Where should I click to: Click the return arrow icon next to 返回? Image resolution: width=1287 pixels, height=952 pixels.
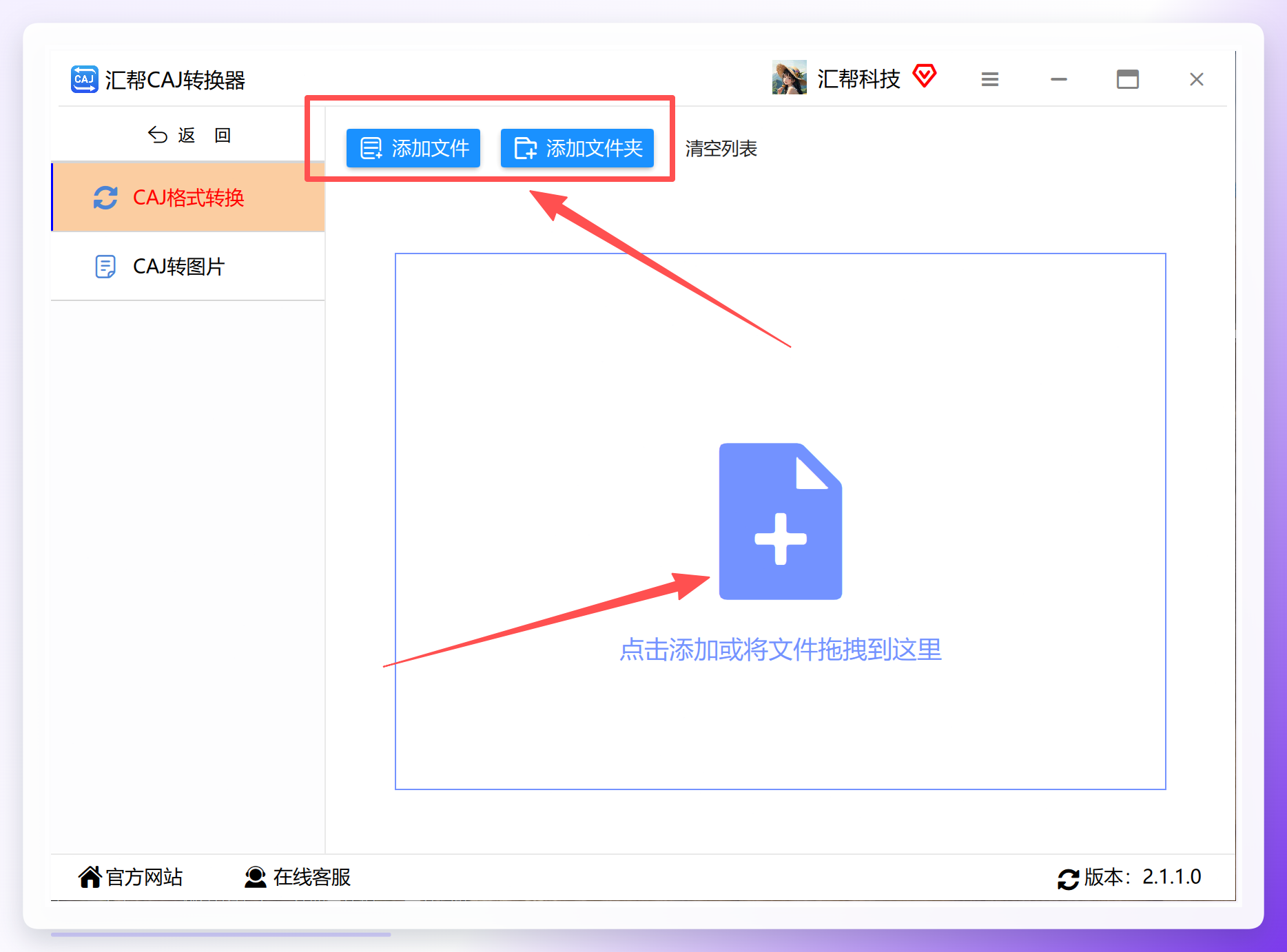tap(157, 134)
